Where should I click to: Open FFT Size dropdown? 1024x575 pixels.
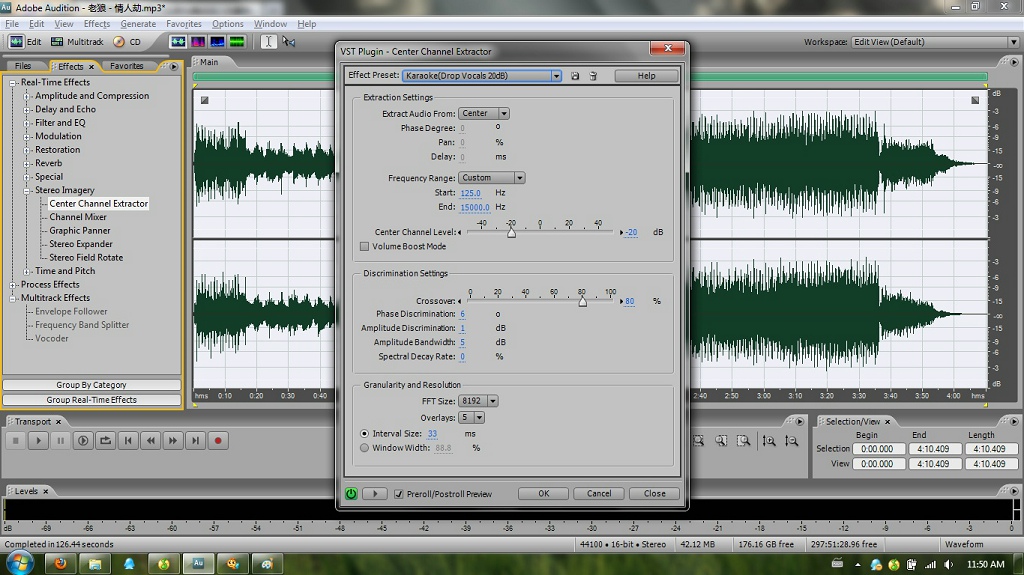click(492, 401)
